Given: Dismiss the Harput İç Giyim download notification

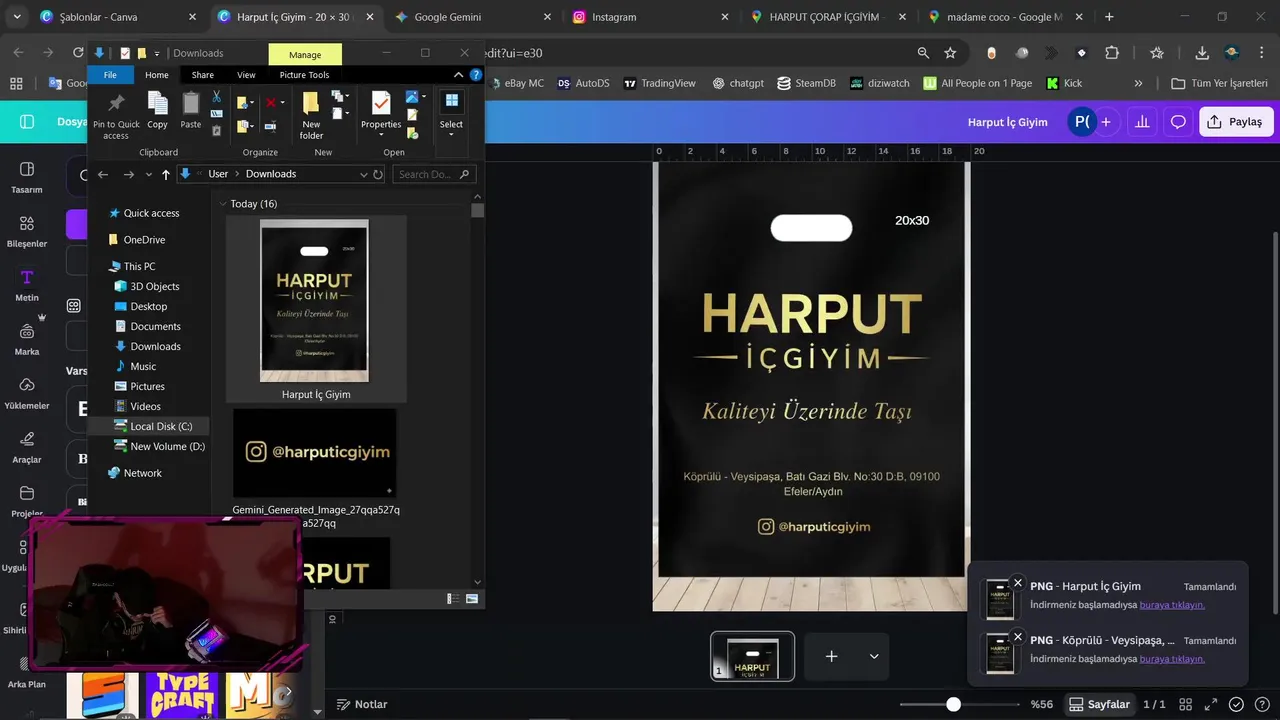Looking at the screenshot, I should (1018, 583).
